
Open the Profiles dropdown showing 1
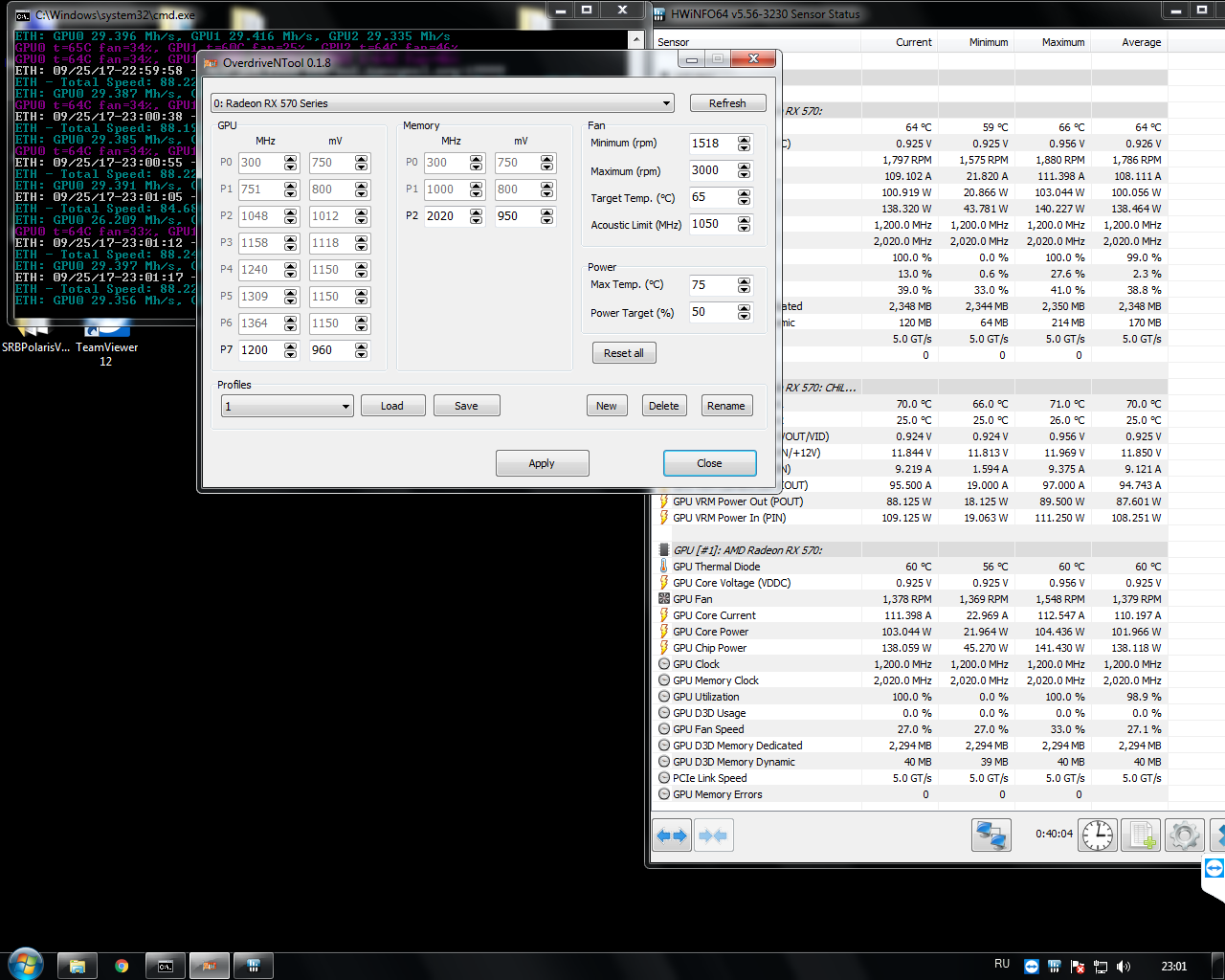tap(287, 406)
